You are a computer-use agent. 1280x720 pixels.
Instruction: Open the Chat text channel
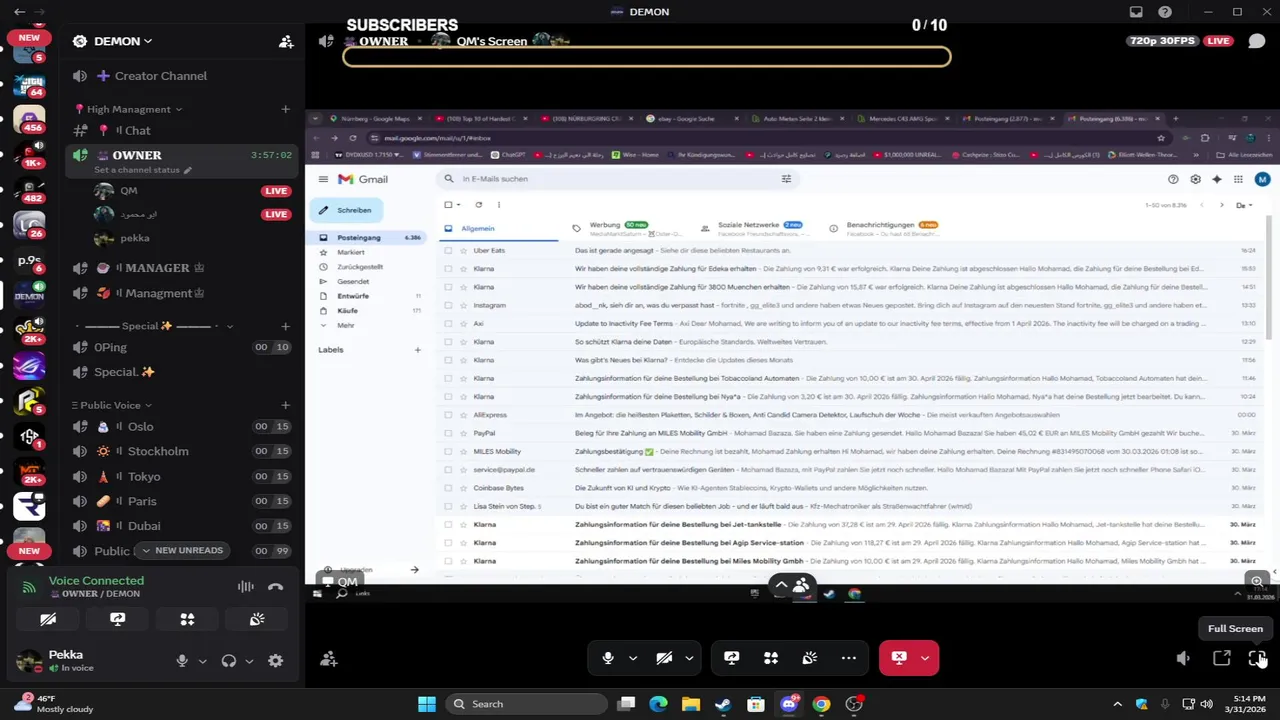pos(182,130)
